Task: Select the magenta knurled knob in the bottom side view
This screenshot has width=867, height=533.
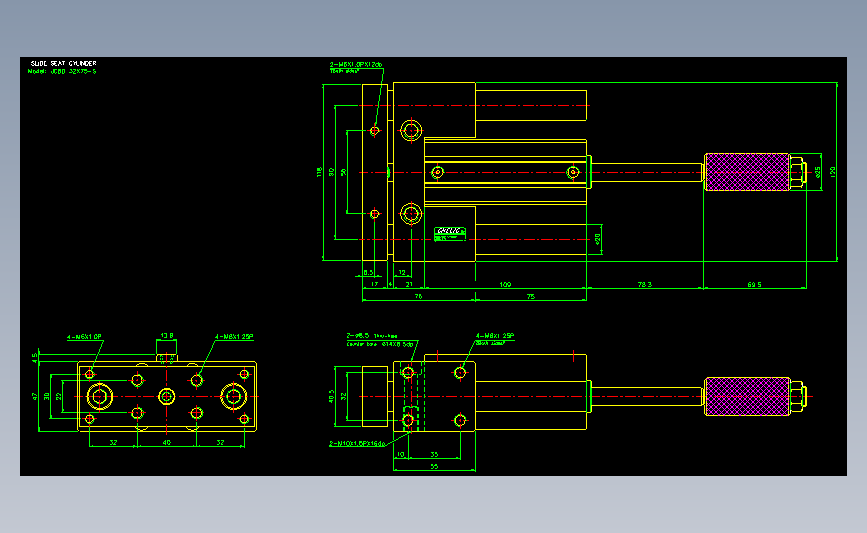Action: (x=748, y=396)
